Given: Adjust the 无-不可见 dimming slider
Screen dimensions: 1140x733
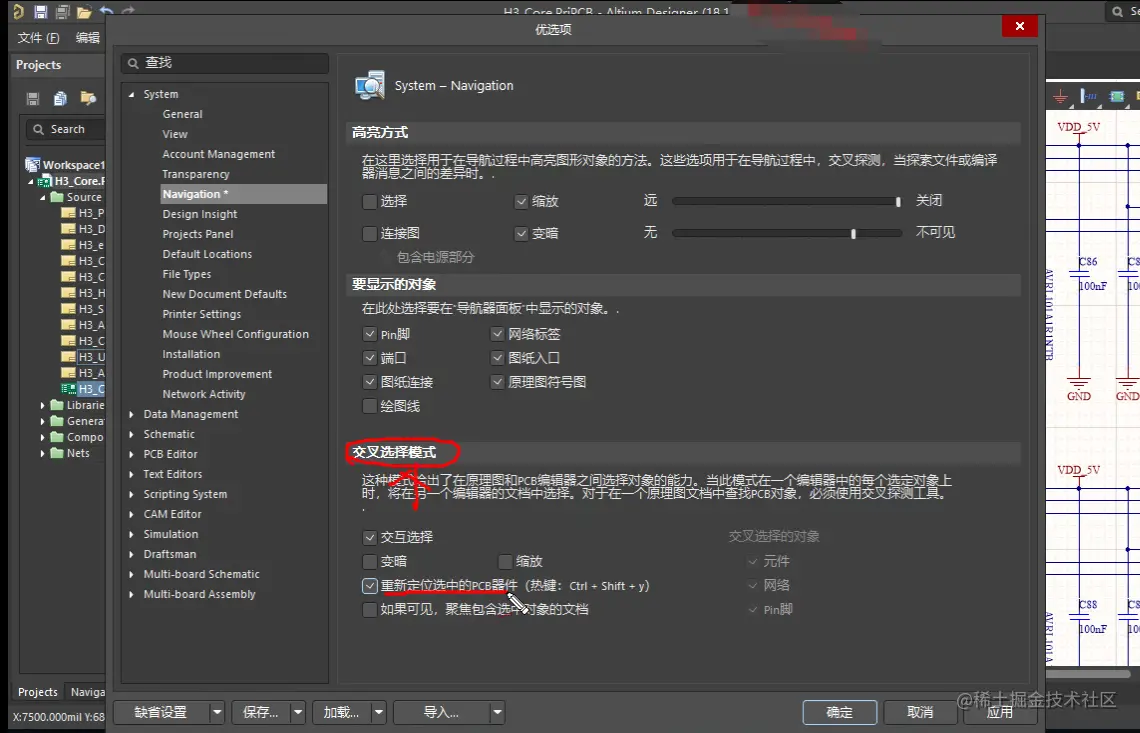Looking at the screenshot, I should pos(787,233).
